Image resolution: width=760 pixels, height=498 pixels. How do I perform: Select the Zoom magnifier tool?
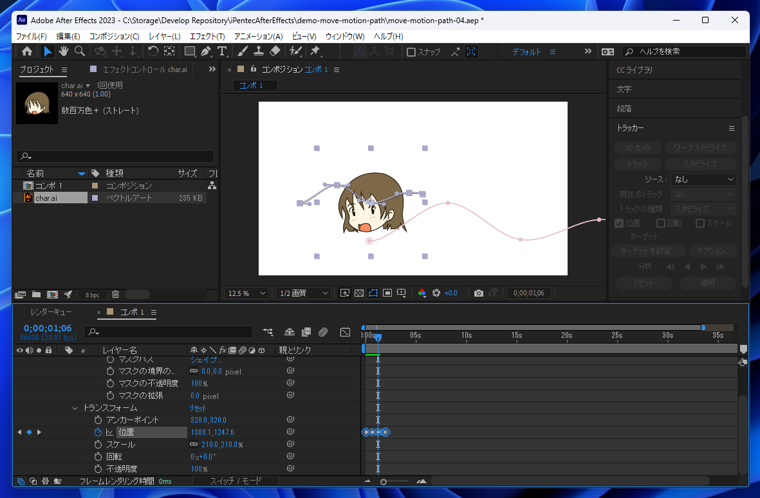pos(79,52)
